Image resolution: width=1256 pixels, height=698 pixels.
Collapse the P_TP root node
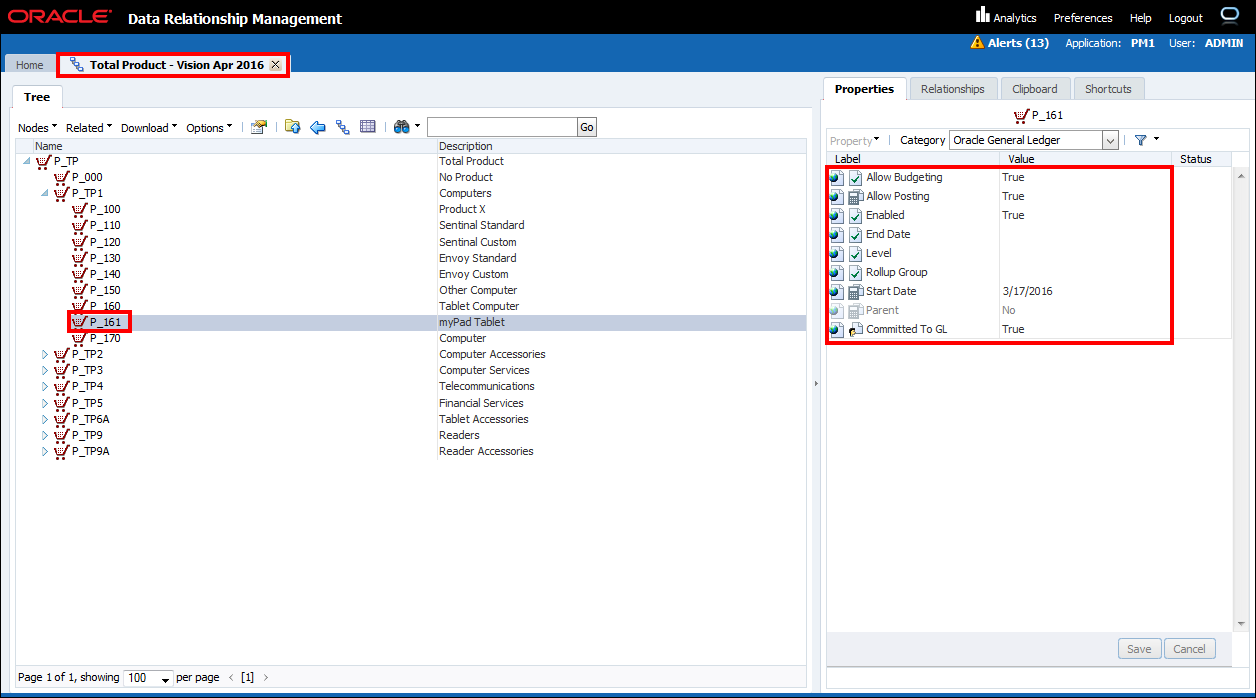click(x=26, y=161)
